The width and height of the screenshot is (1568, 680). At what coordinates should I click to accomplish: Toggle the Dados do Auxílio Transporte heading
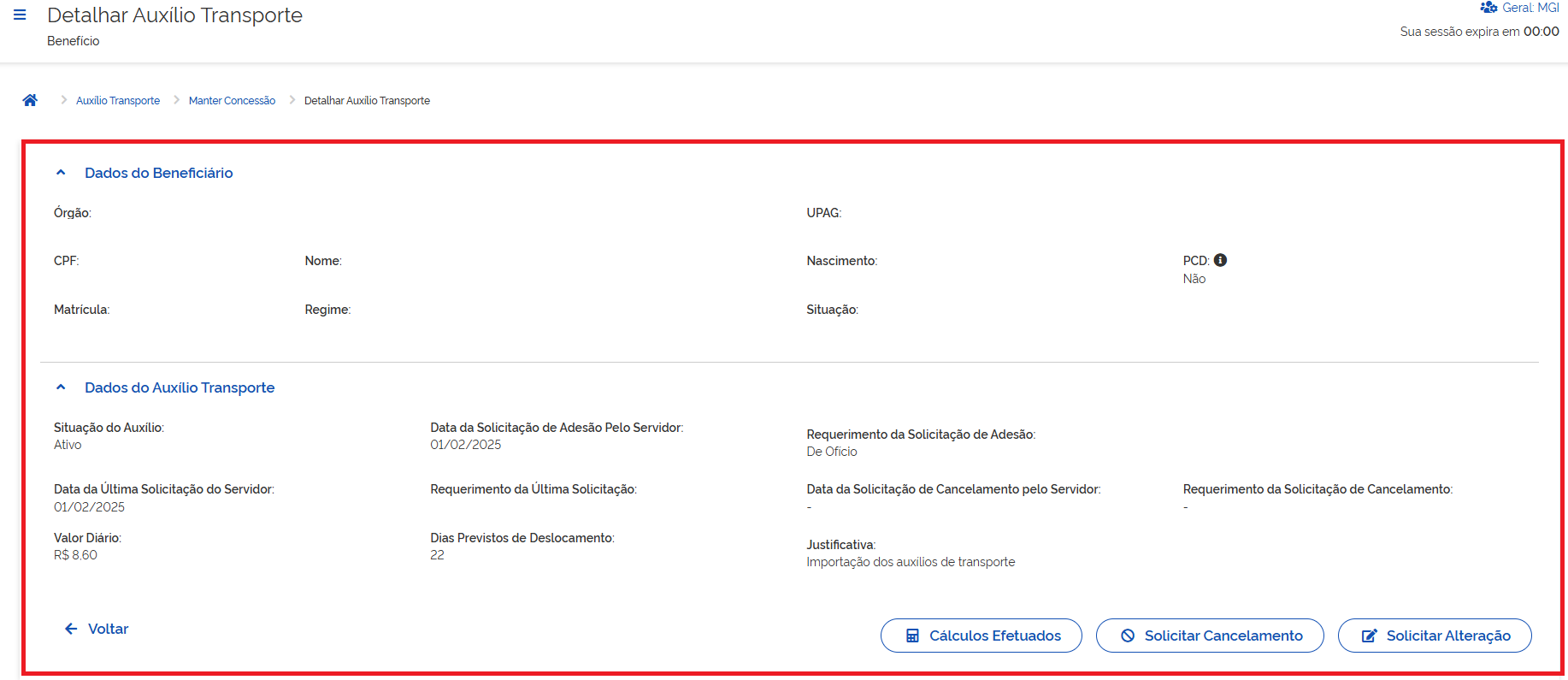[x=180, y=387]
